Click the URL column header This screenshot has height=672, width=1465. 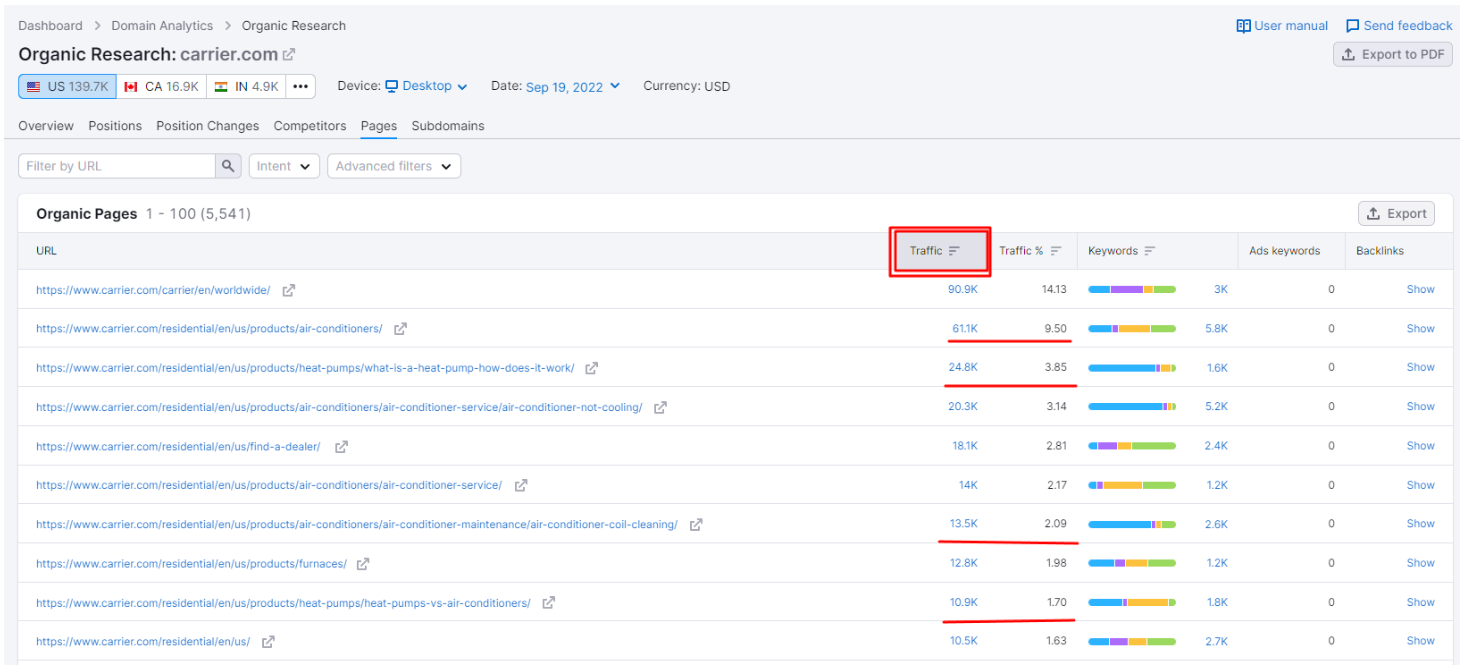tap(46, 251)
